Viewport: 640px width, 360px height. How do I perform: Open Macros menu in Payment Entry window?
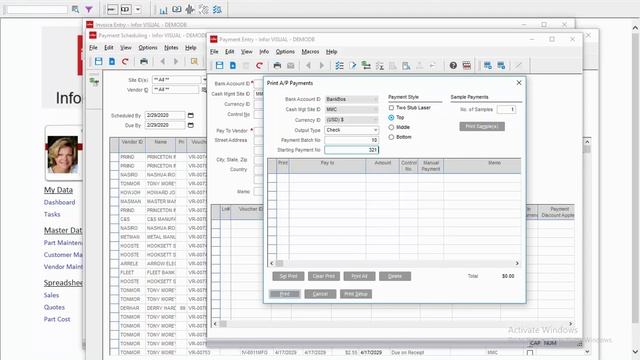(x=310, y=52)
